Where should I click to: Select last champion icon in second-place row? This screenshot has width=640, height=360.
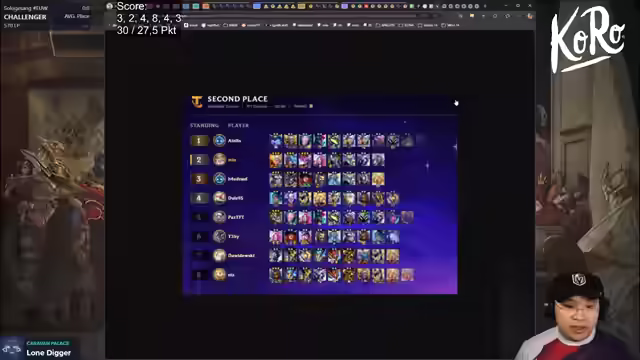(x=378, y=160)
